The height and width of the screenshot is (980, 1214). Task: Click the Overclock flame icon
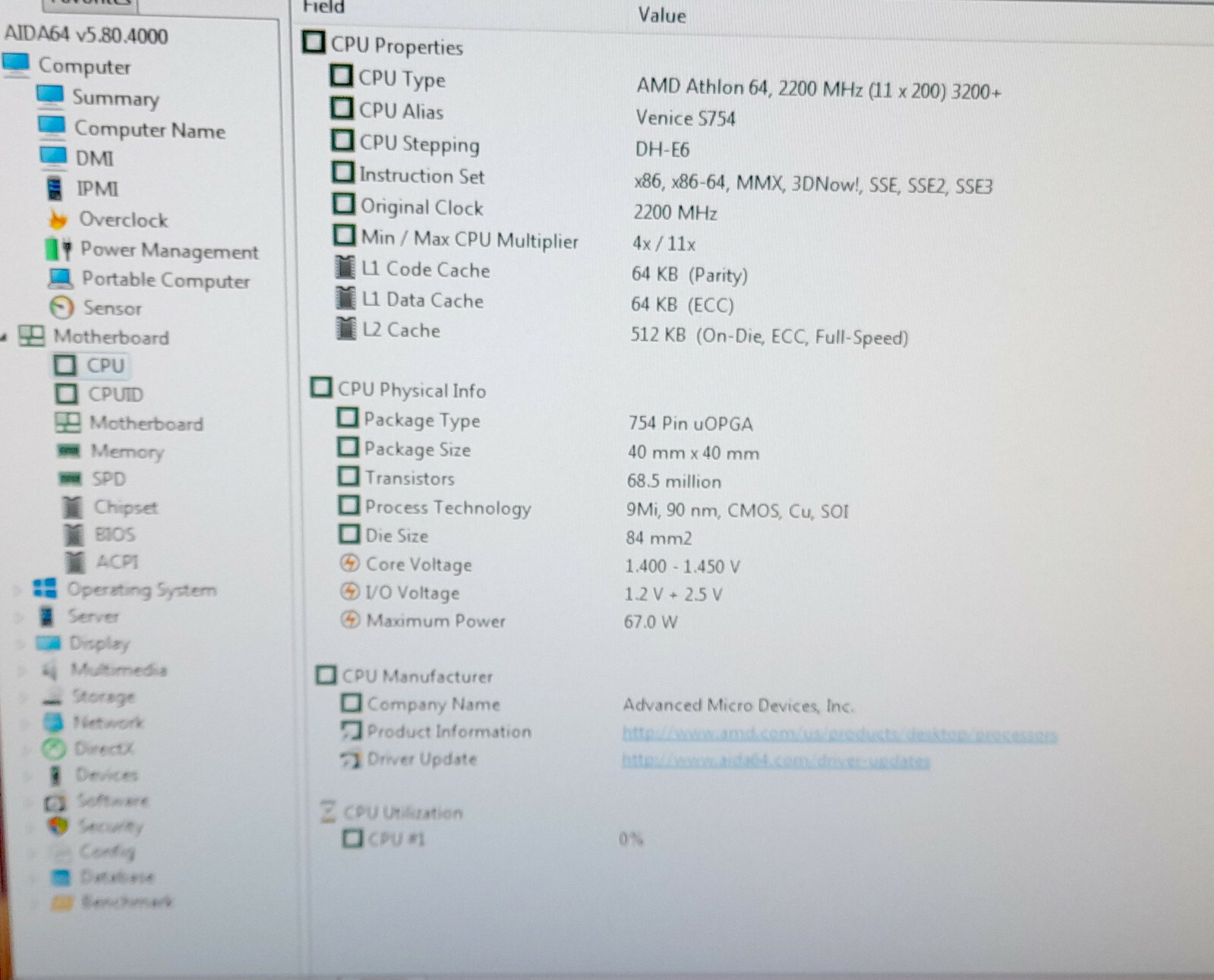pyautogui.click(x=58, y=219)
